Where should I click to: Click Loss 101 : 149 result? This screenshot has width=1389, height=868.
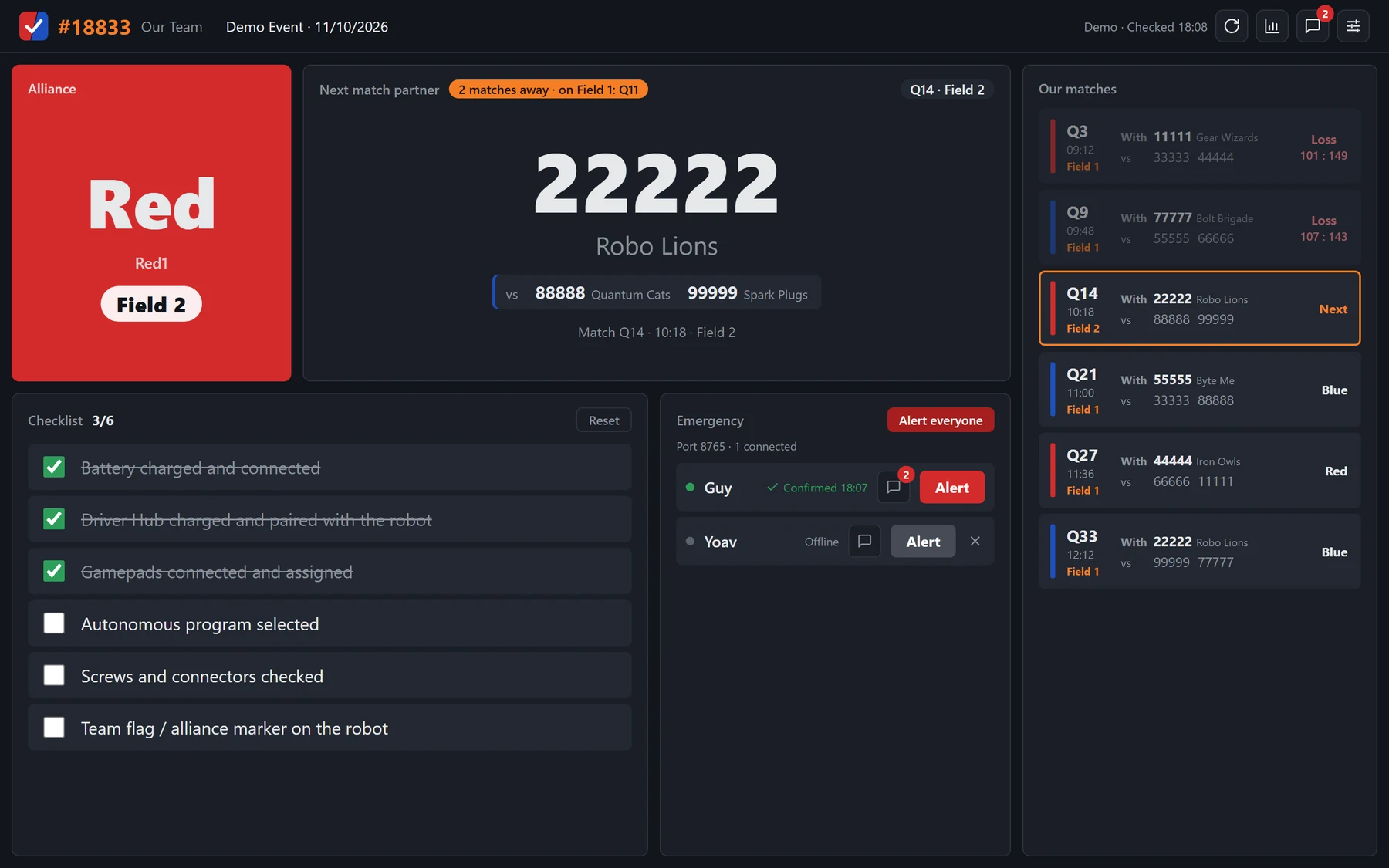(x=1323, y=147)
